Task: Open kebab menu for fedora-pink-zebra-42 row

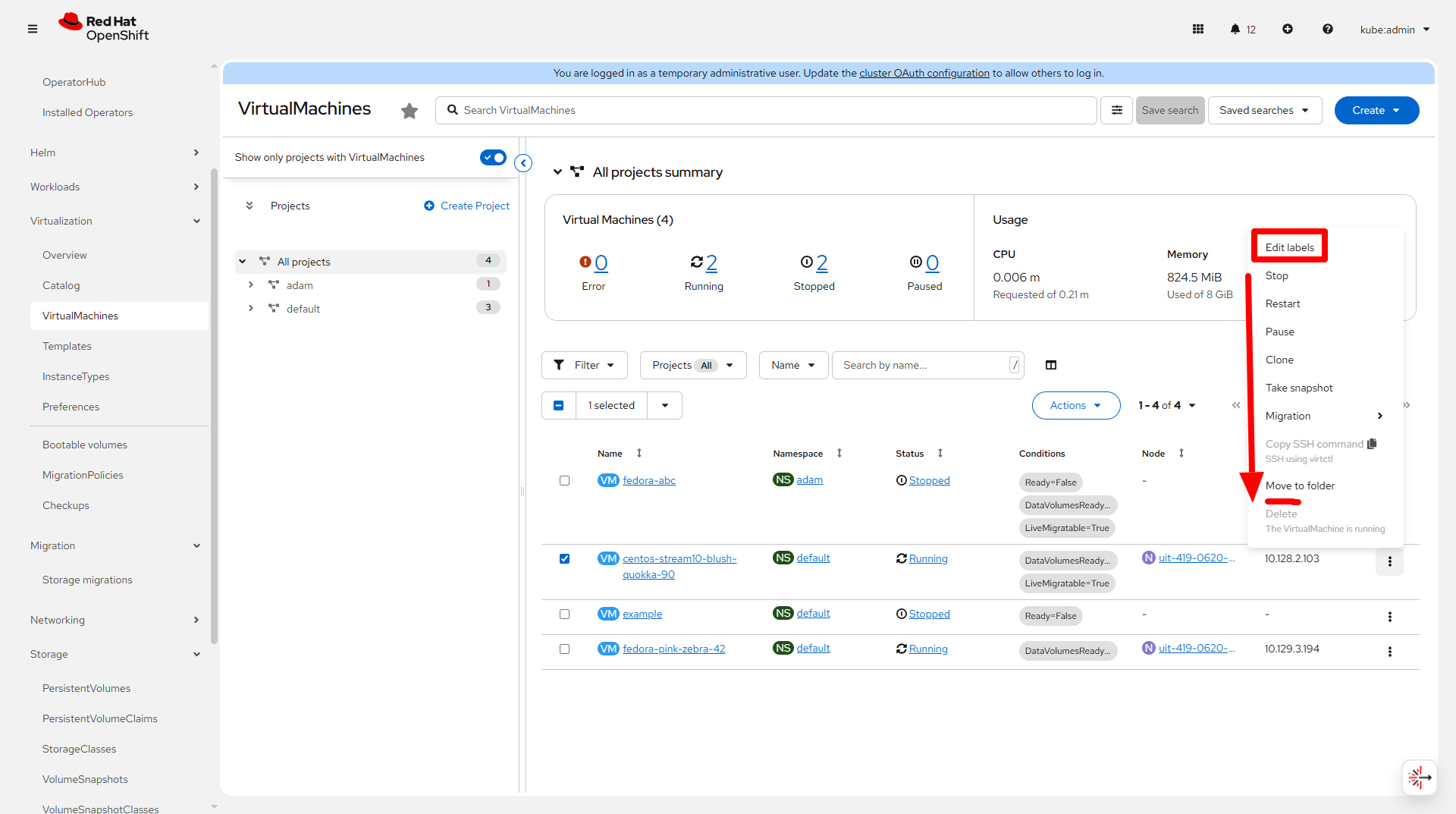Action: [1389, 652]
